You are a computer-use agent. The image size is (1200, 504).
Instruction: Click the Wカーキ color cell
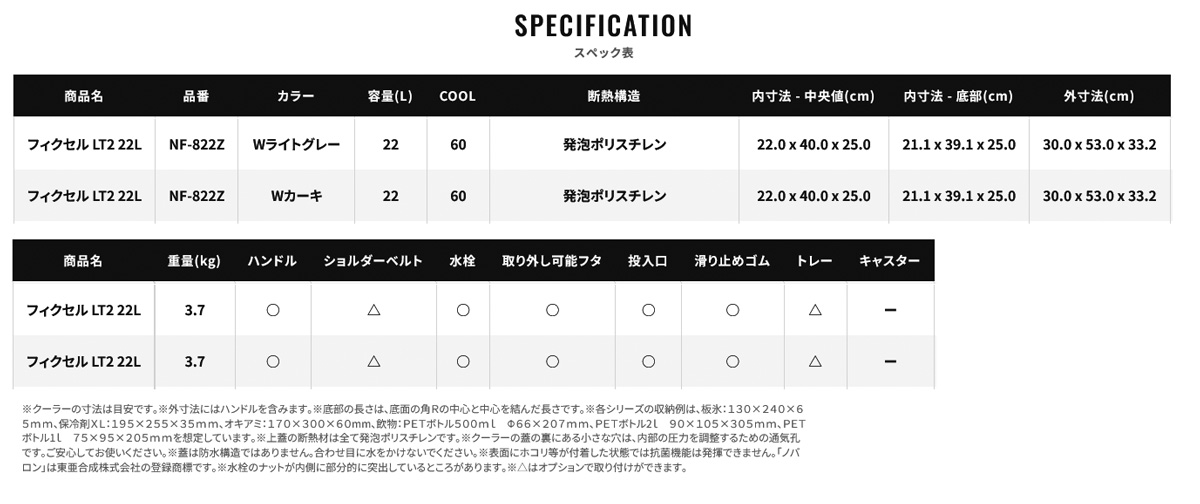tap(296, 196)
